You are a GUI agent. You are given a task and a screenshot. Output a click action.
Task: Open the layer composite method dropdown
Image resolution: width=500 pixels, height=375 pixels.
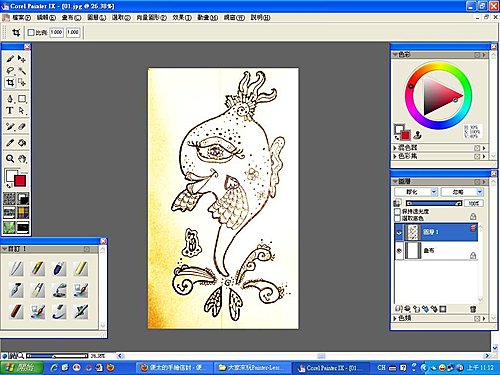coord(416,192)
